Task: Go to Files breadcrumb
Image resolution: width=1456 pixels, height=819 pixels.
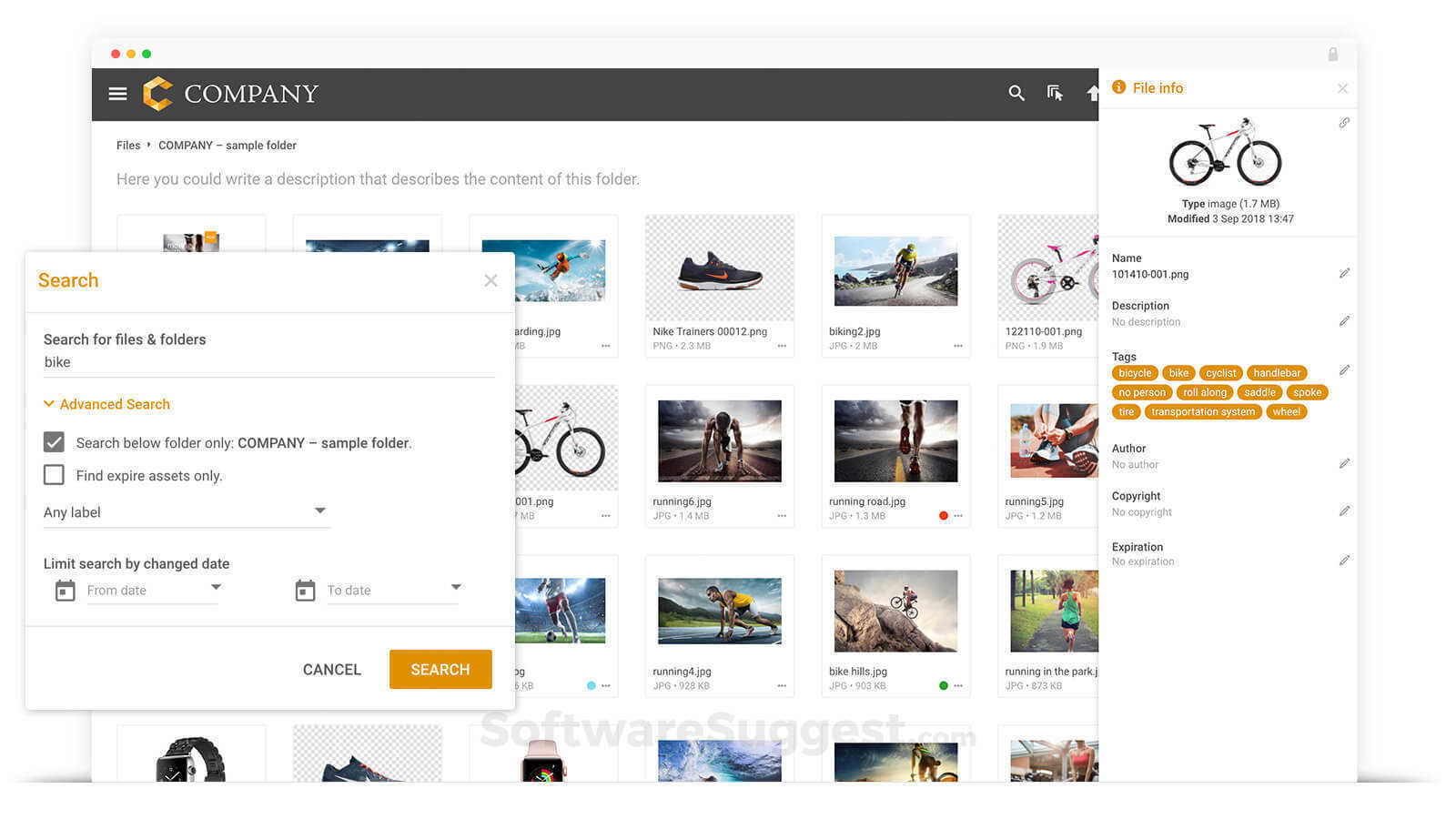Action: 128,146
